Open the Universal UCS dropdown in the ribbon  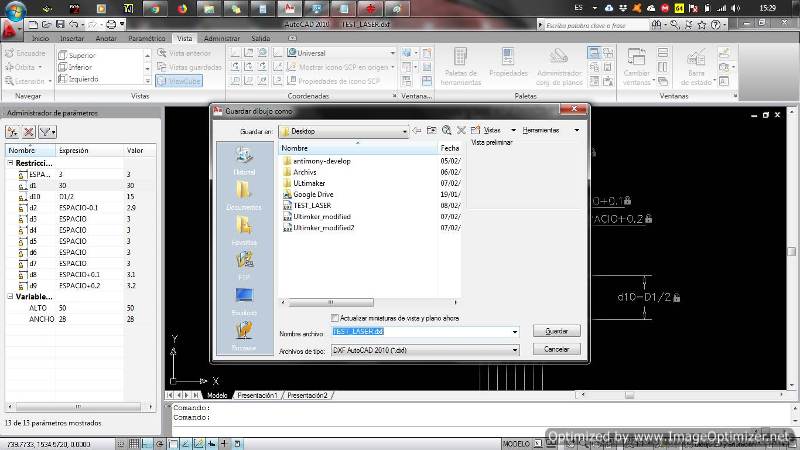pyautogui.click(x=341, y=53)
